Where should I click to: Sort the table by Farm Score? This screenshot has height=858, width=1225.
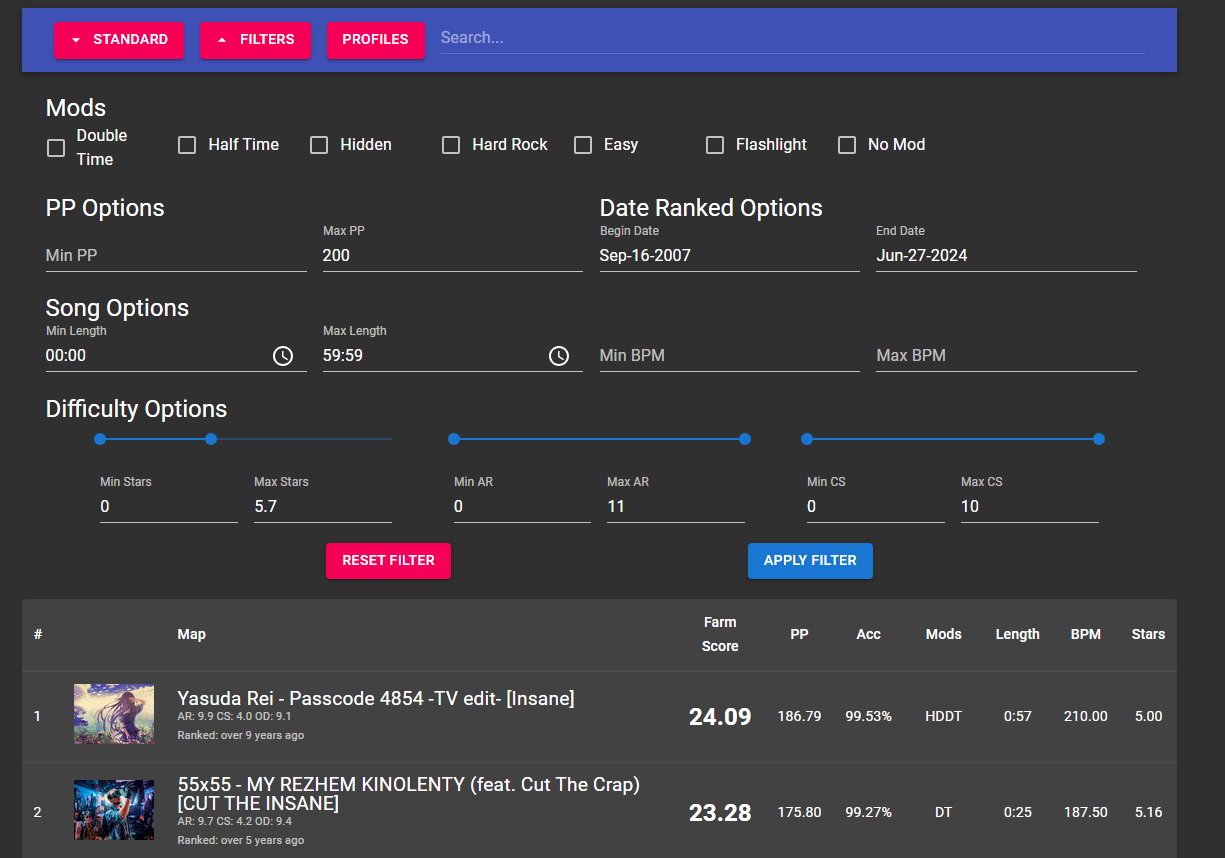(720, 634)
